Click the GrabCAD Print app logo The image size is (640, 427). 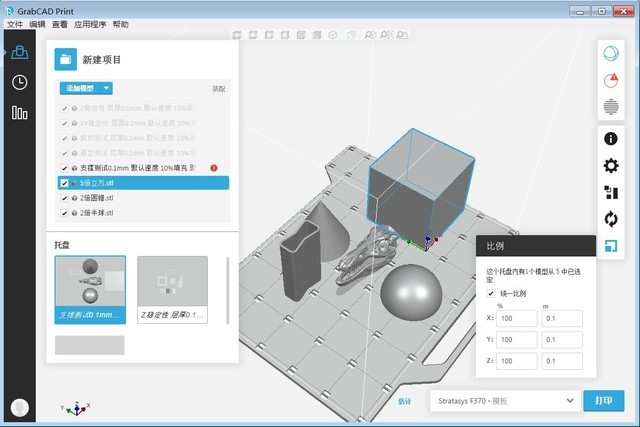tap(9, 11)
